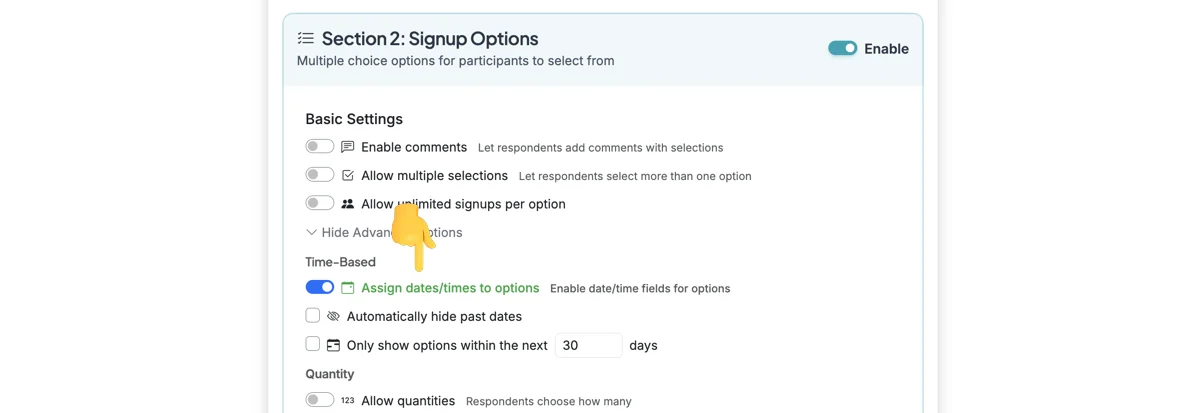Toggle on Enable comments switch

[x=320, y=146]
